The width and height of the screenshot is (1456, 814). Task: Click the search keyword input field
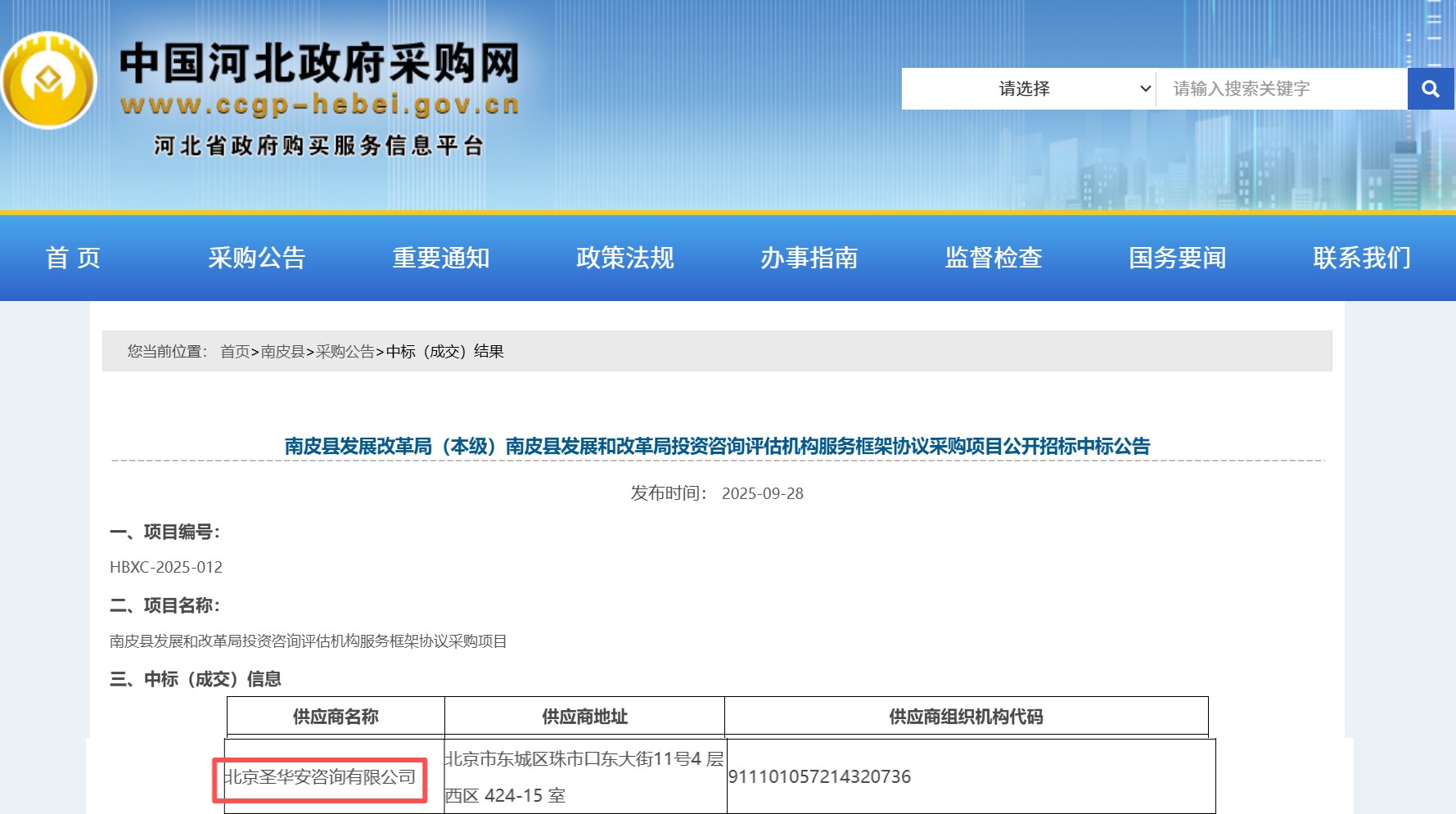[x=1281, y=88]
